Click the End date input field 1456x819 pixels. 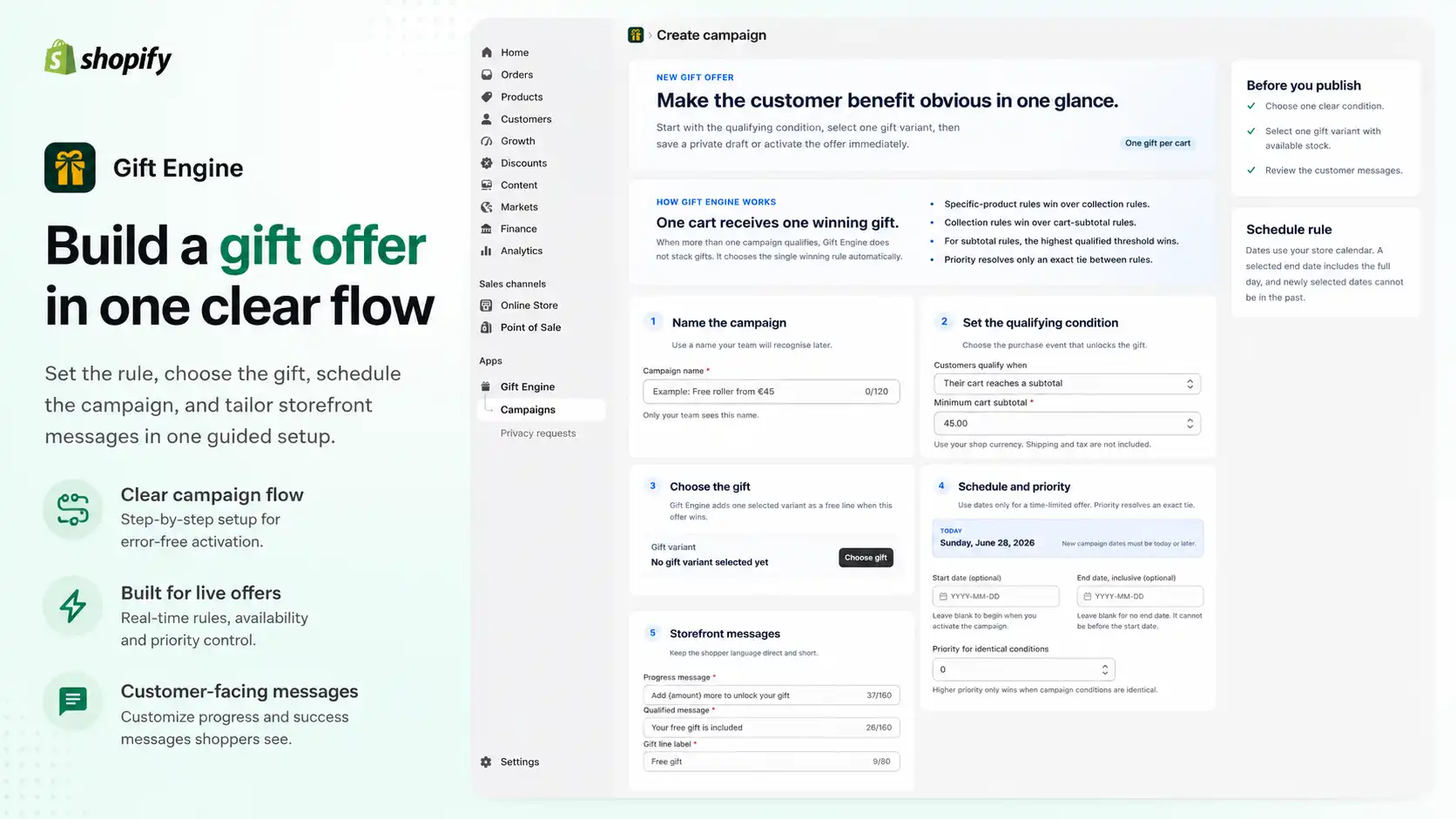click(x=1140, y=596)
